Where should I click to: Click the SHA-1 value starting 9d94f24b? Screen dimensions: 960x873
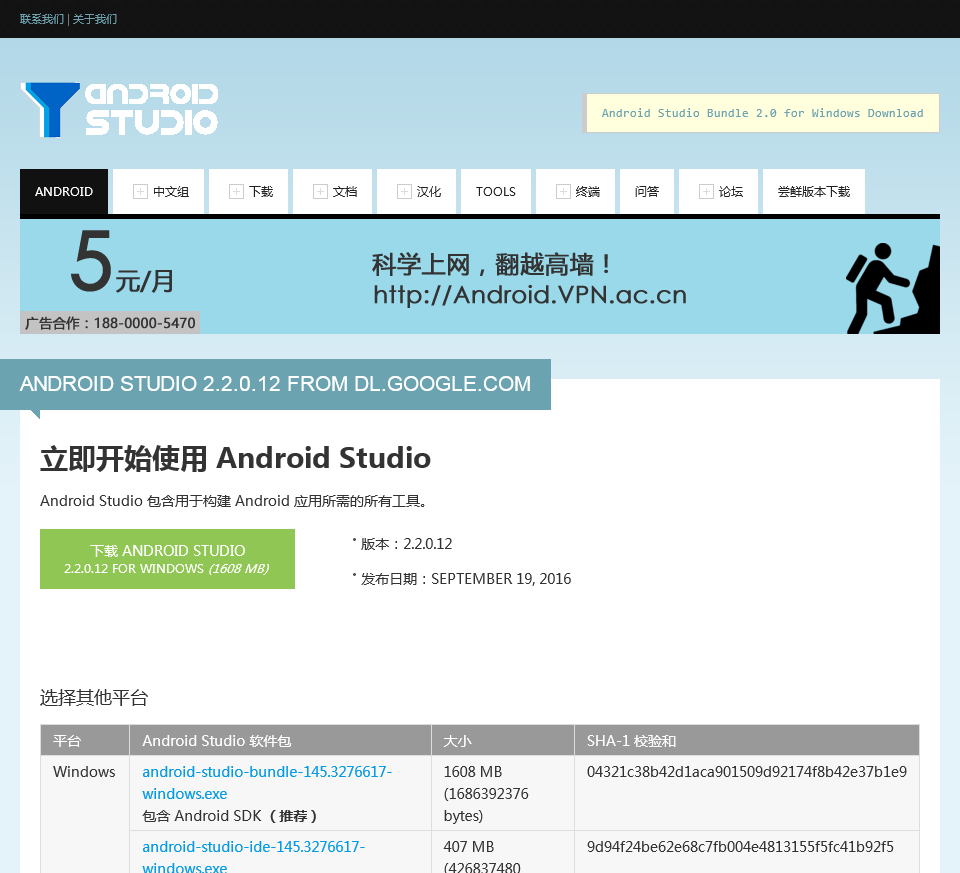pos(740,847)
